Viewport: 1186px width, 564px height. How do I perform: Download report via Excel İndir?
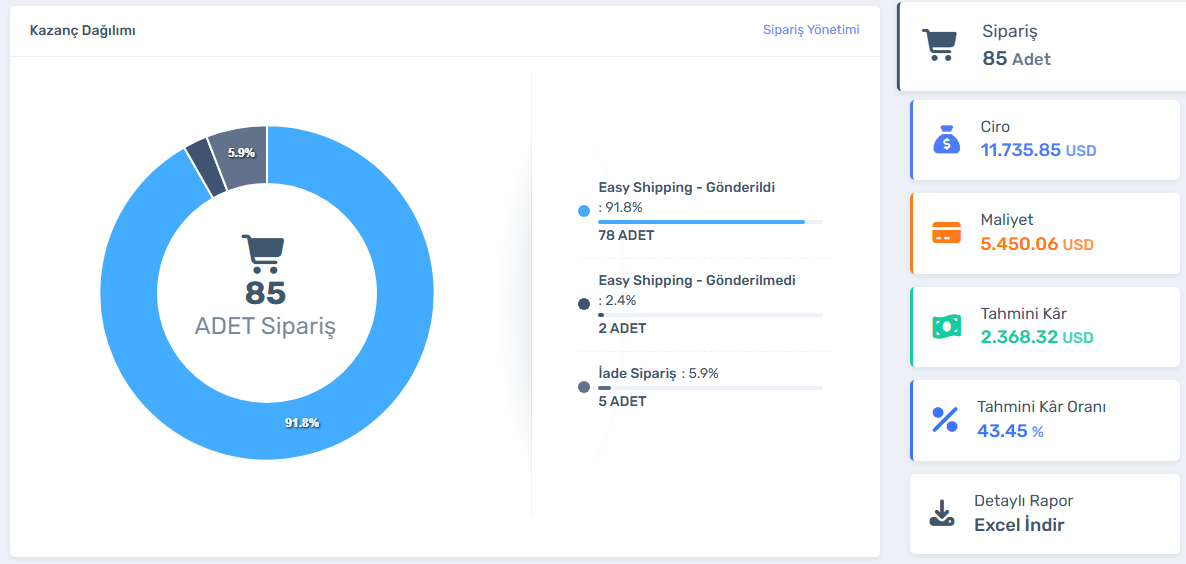pos(1019,525)
